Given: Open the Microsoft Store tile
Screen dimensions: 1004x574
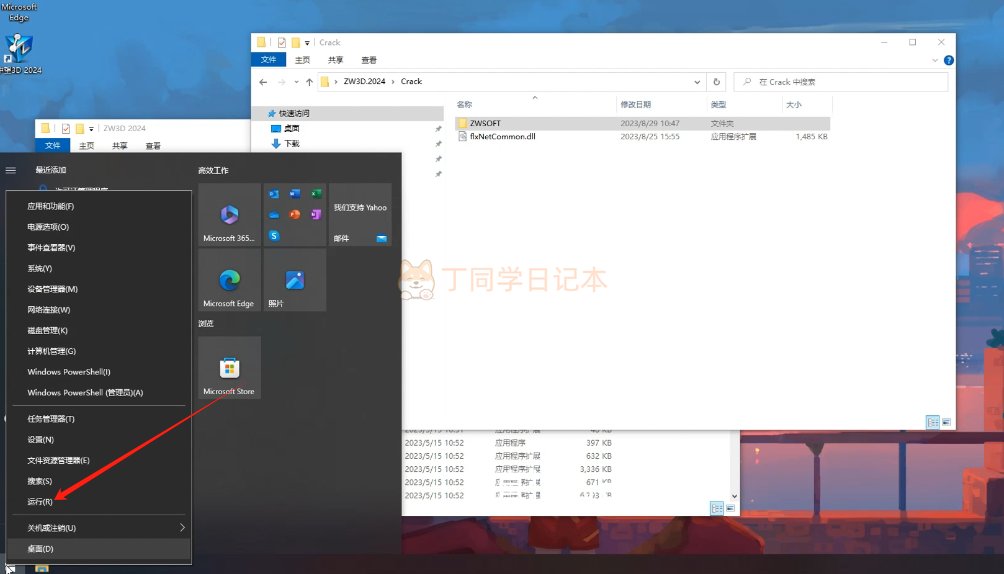Looking at the screenshot, I should pyautogui.click(x=229, y=368).
